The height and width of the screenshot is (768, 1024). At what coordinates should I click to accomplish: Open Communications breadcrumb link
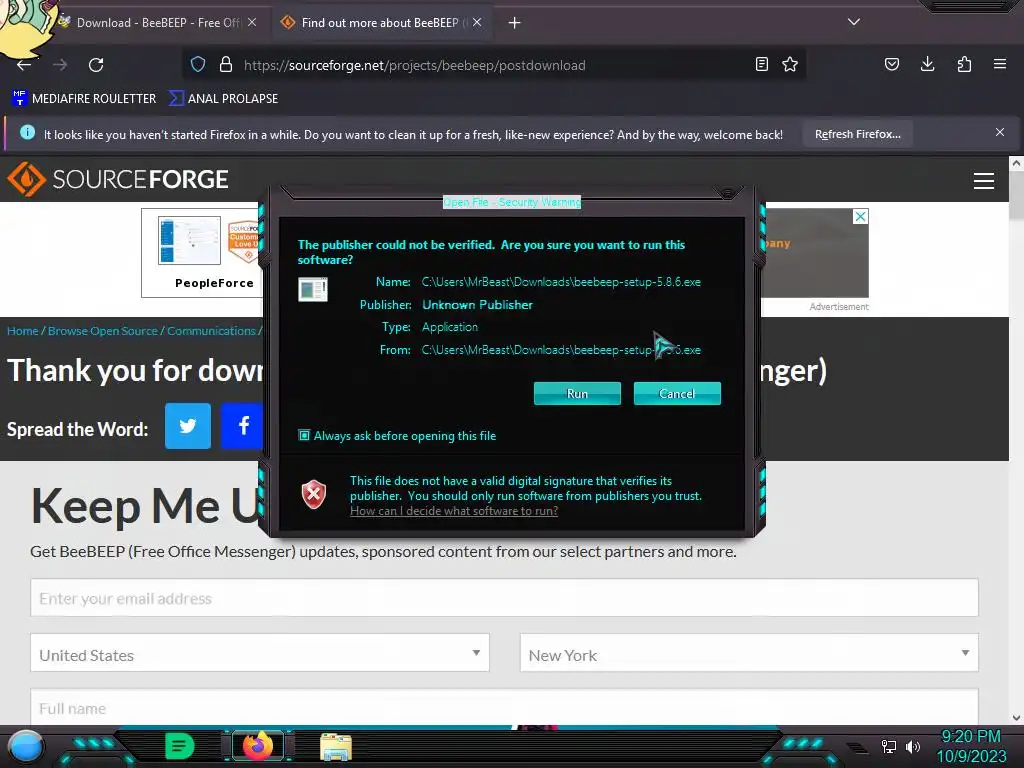(x=211, y=330)
